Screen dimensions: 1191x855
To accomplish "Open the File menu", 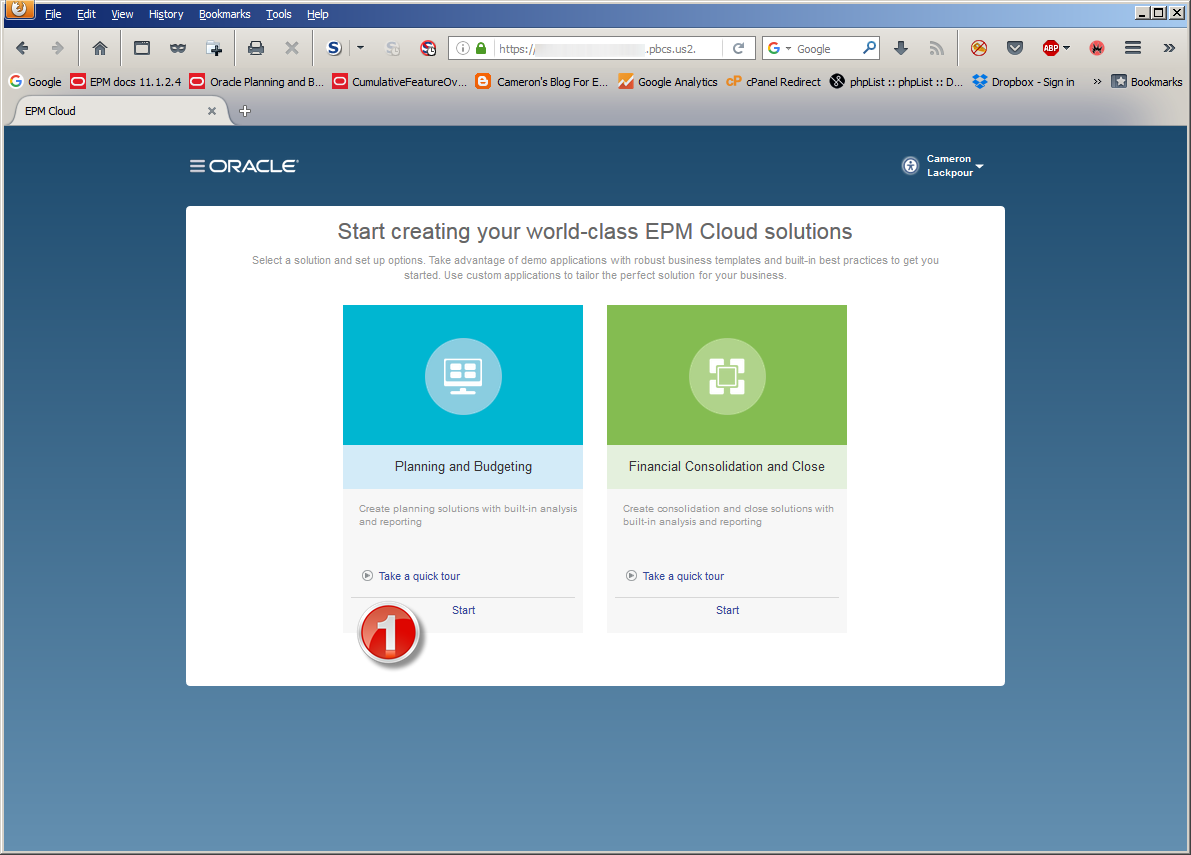I will tap(53, 14).
